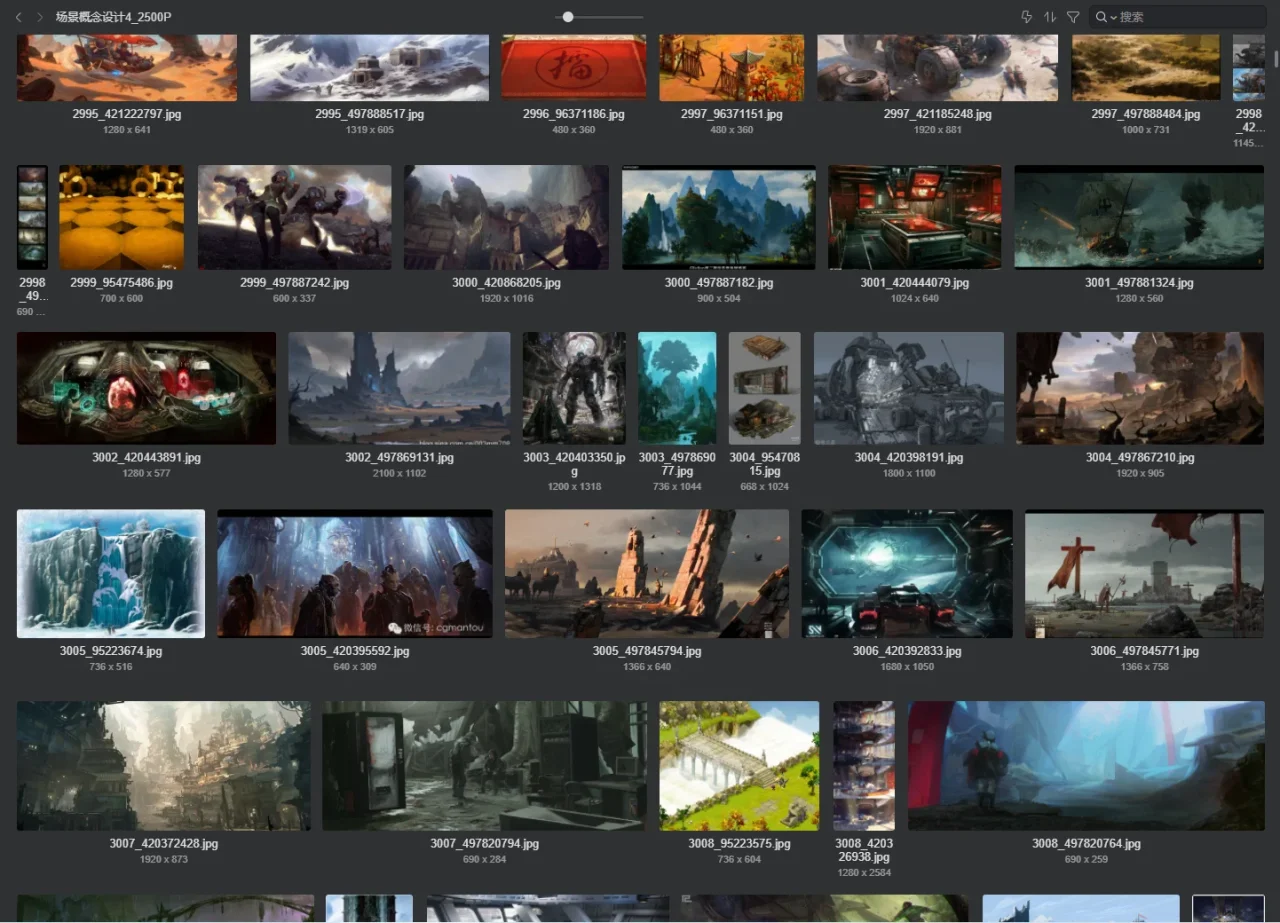This screenshot has width=1280, height=923.
Task: Select mech robot thumbnail 3003_420403350.jpg
Action: point(574,388)
